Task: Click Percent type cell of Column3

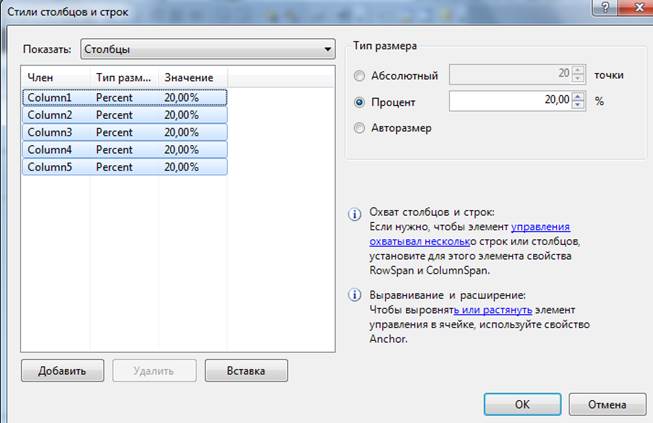Action: pyautogui.click(x=114, y=132)
